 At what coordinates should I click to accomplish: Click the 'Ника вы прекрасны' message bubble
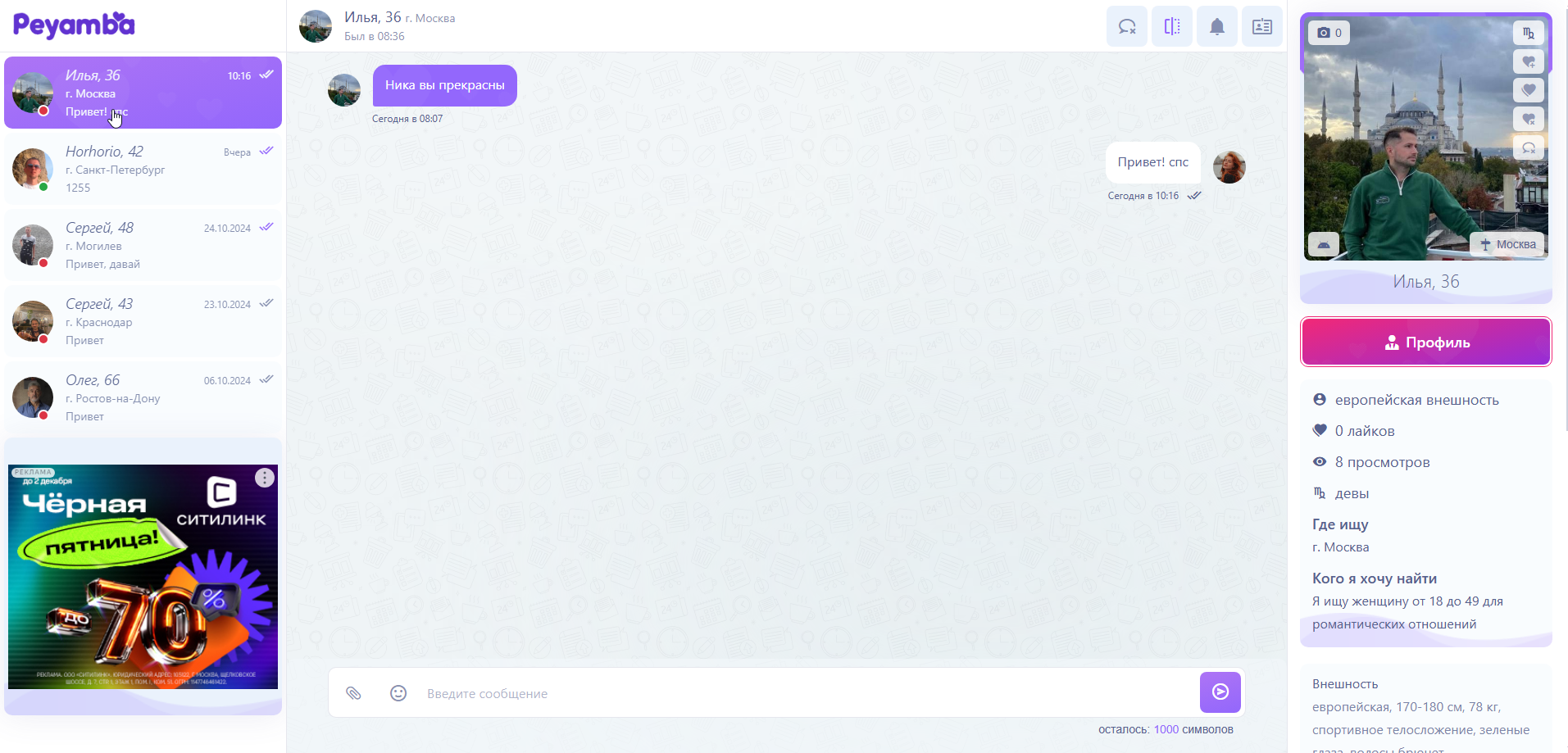click(445, 85)
